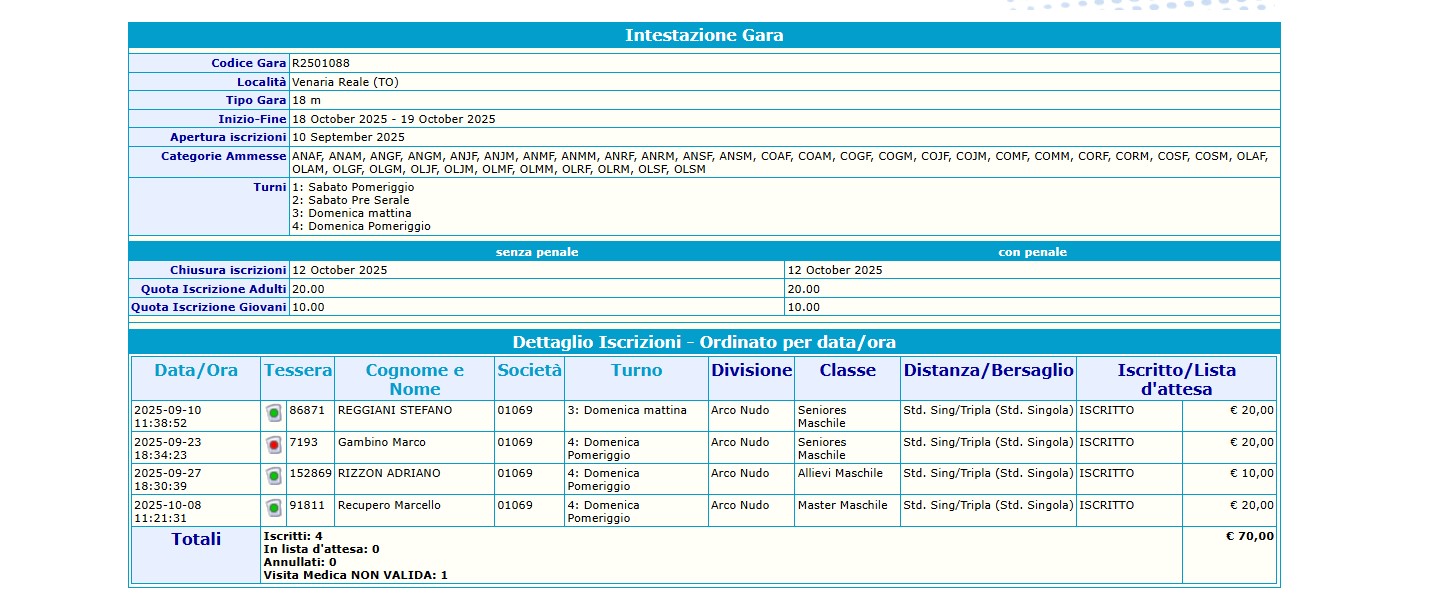Sort entries by Società column header
Viewport: 1437px width, 613px height.
pos(530,370)
